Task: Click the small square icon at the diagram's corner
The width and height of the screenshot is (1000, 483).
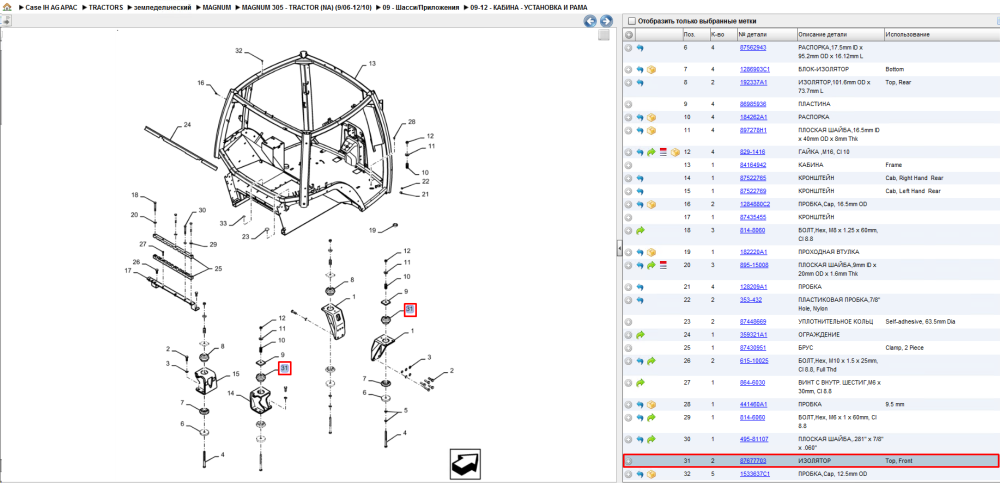Action: point(603,35)
